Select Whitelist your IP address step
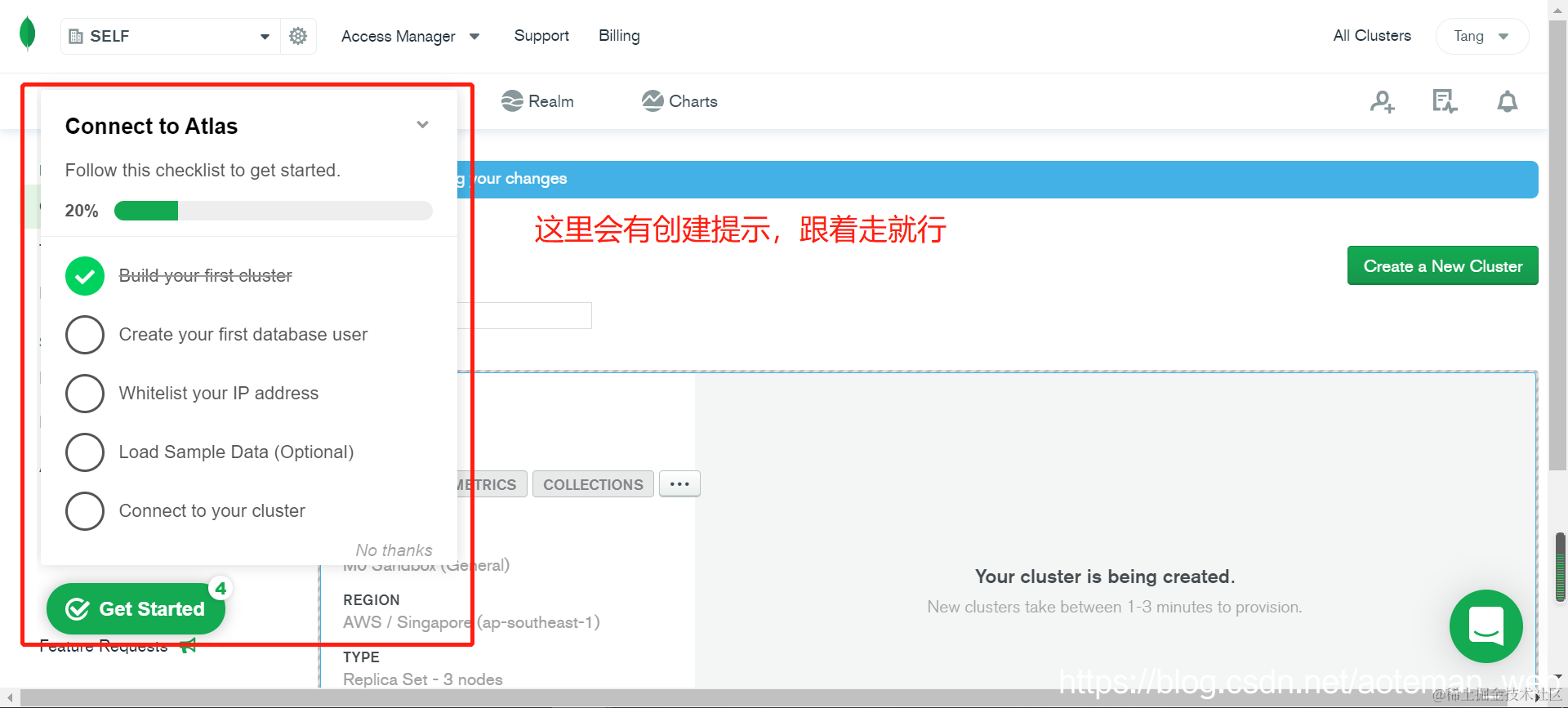 tap(85, 394)
